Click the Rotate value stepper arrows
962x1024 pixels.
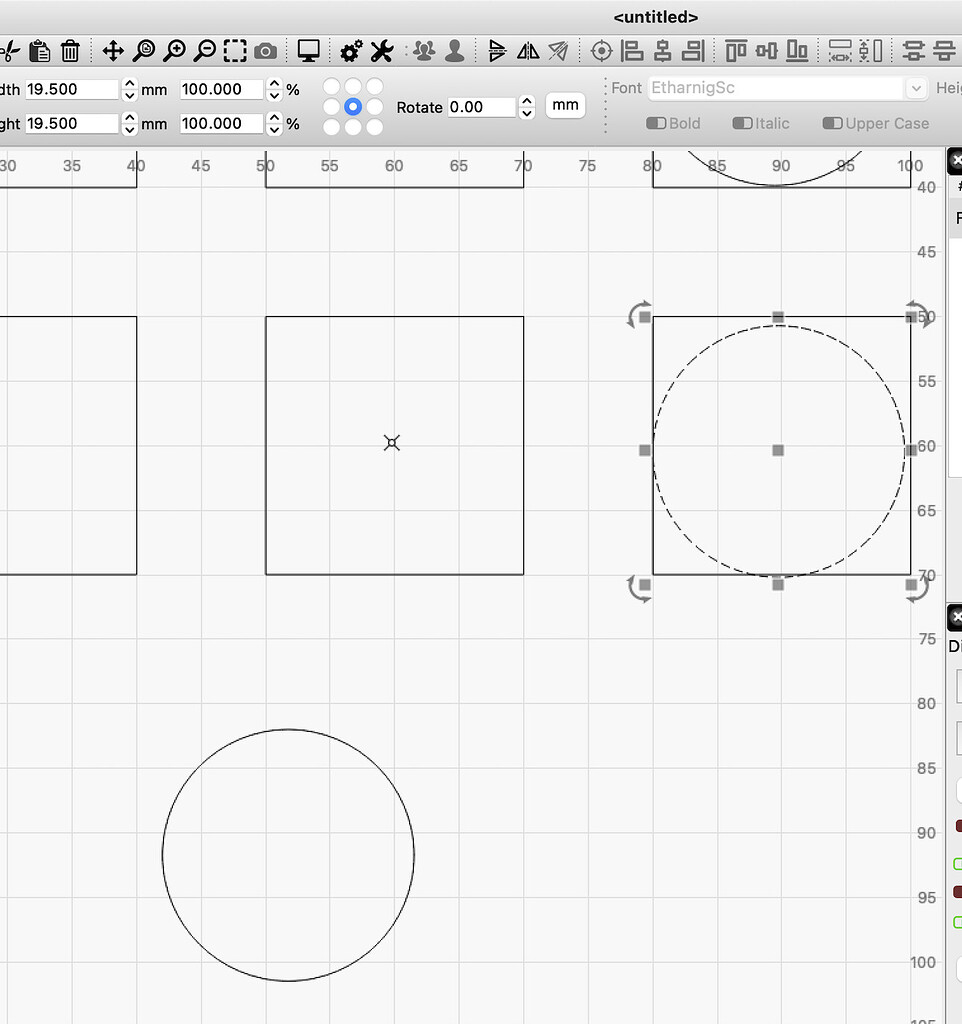coord(527,107)
